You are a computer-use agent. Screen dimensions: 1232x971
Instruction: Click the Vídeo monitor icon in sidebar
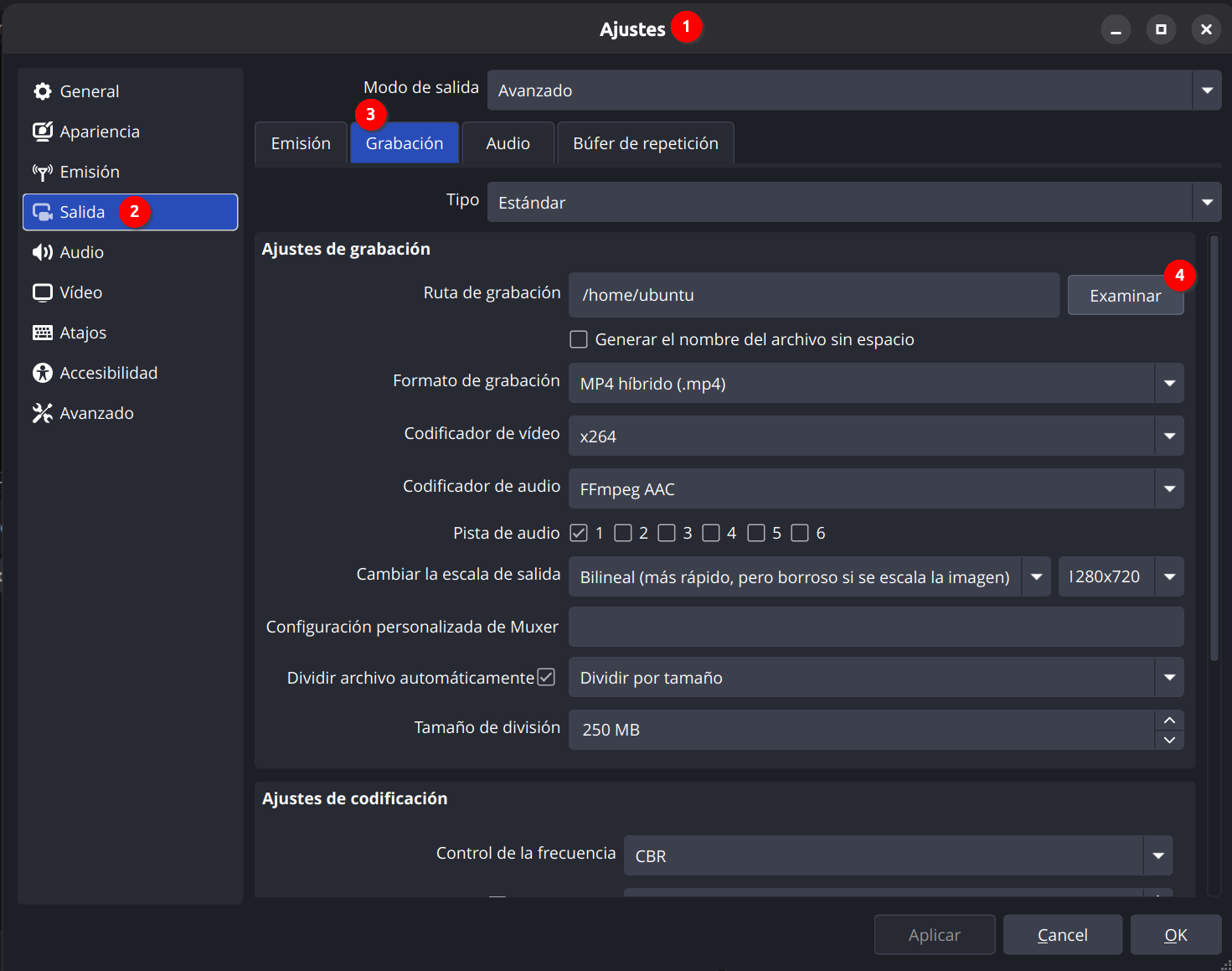(x=43, y=292)
